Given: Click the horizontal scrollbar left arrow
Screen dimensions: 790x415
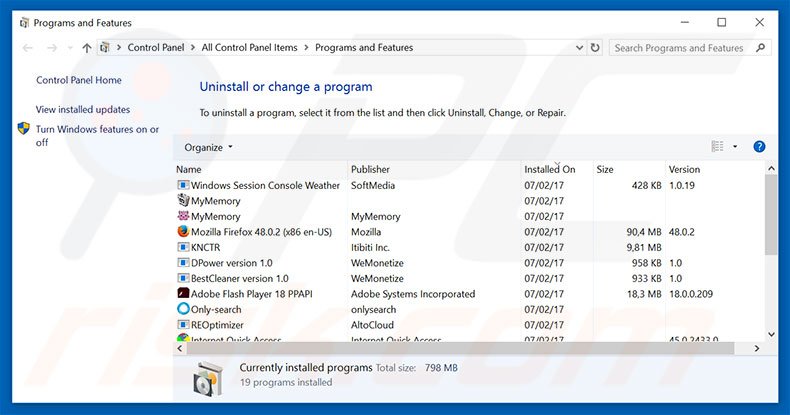Looking at the screenshot, I should click(x=179, y=348).
